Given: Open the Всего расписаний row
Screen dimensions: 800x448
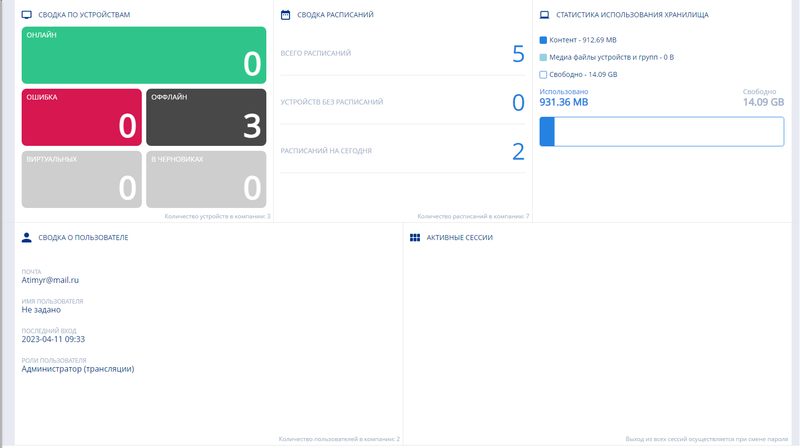Looking at the screenshot, I should click(x=402, y=53).
